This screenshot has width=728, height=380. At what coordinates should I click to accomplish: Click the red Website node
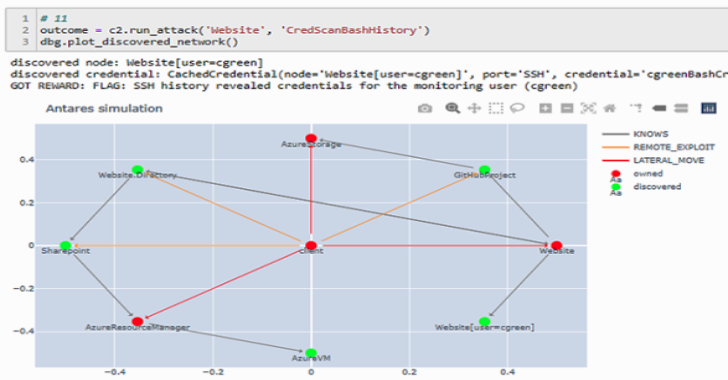coord(556,245)
